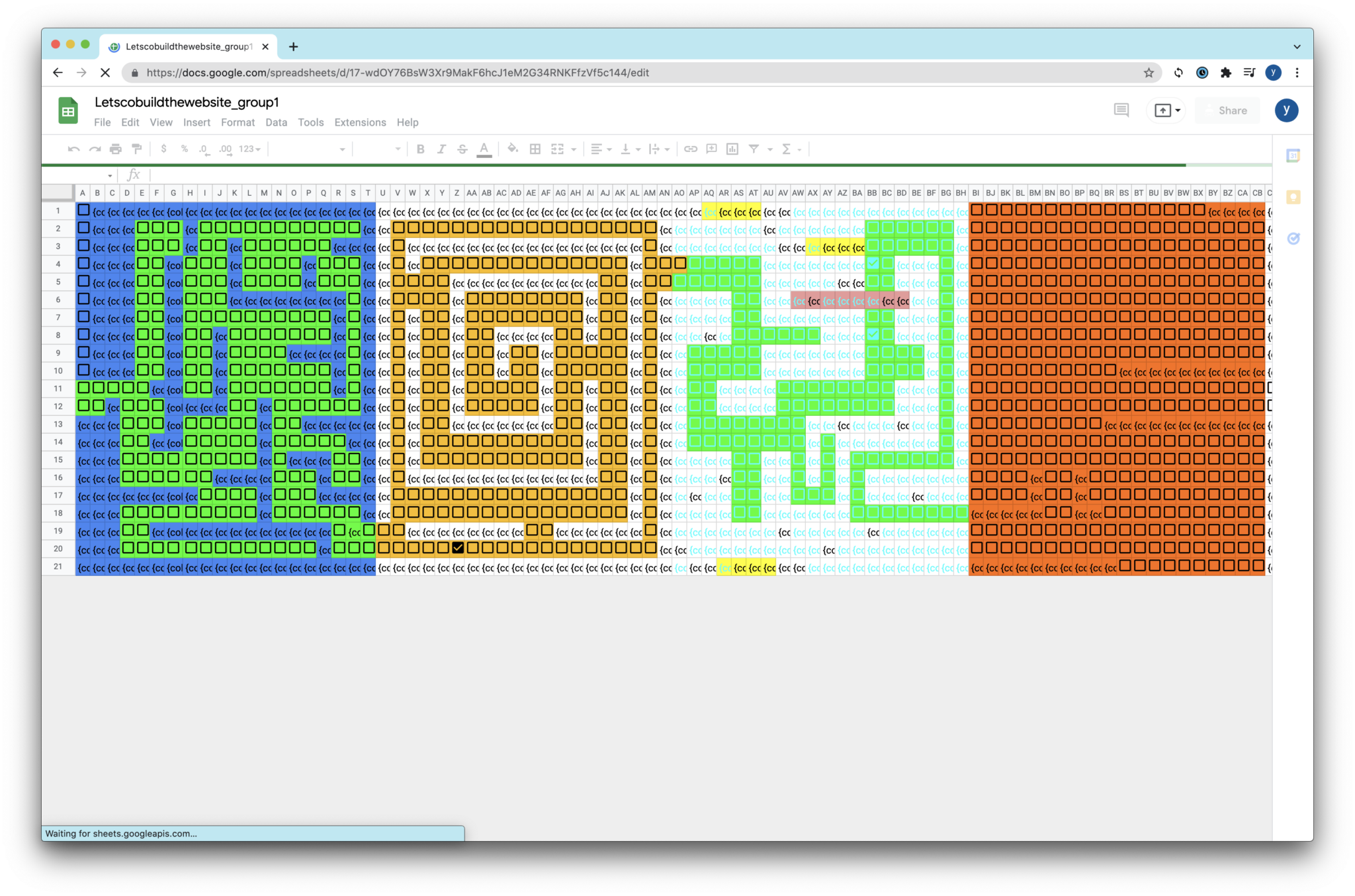This screenshot has height=896, width=1355.
Task: Toggle strikethrough formatting
Action: [462, 149]
